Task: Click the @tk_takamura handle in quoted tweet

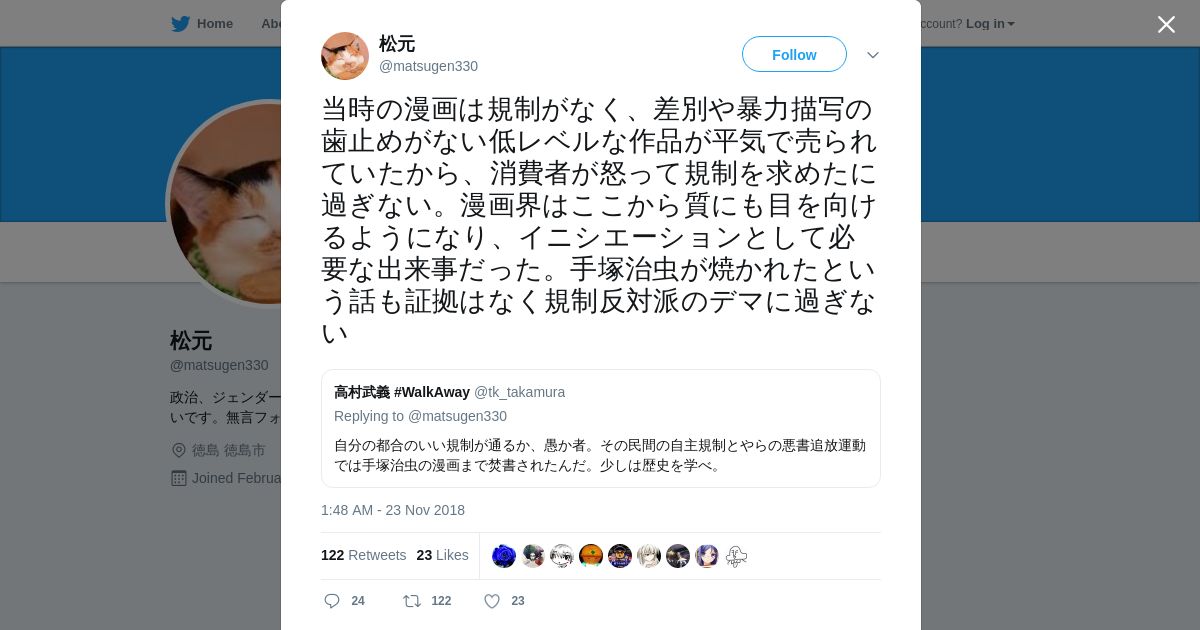Action: coord(519,392)
